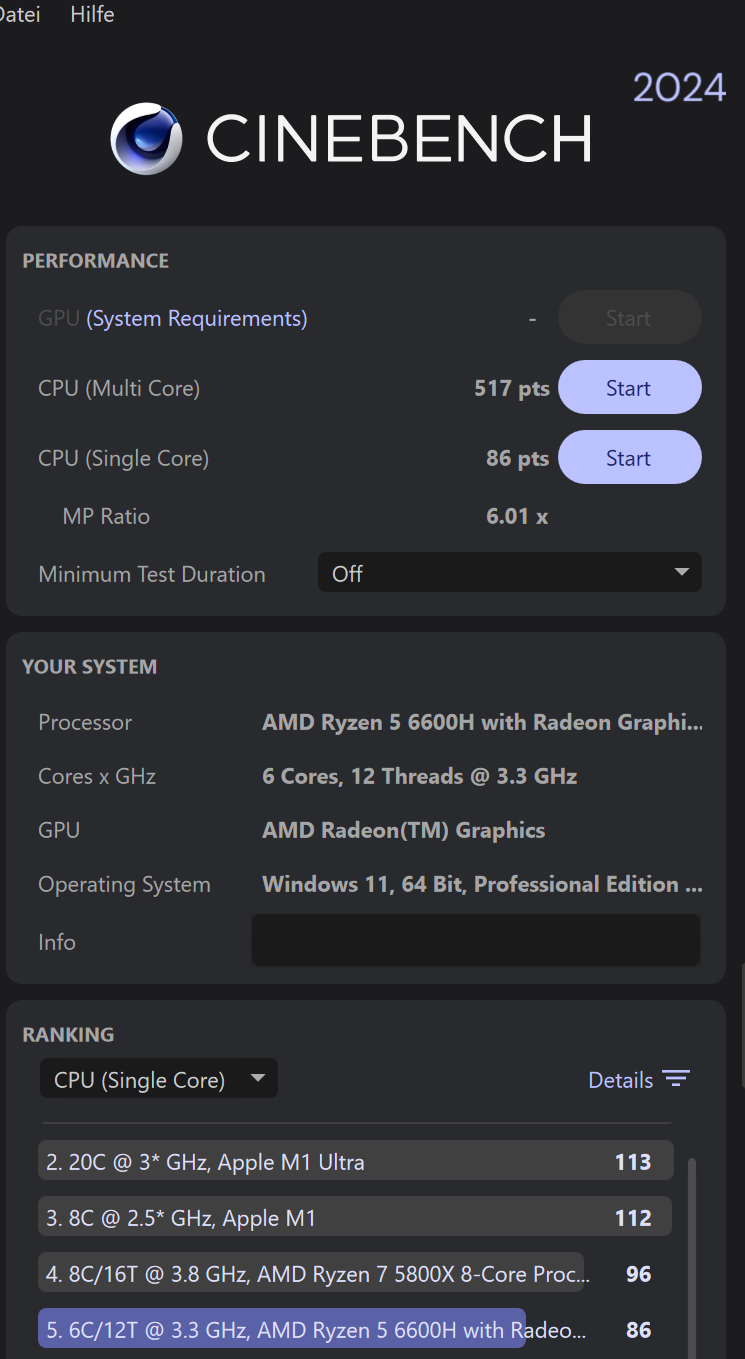Show ranking Details
The width and height of the screenshot is (745, 1359).
[x=620, y=1080]
